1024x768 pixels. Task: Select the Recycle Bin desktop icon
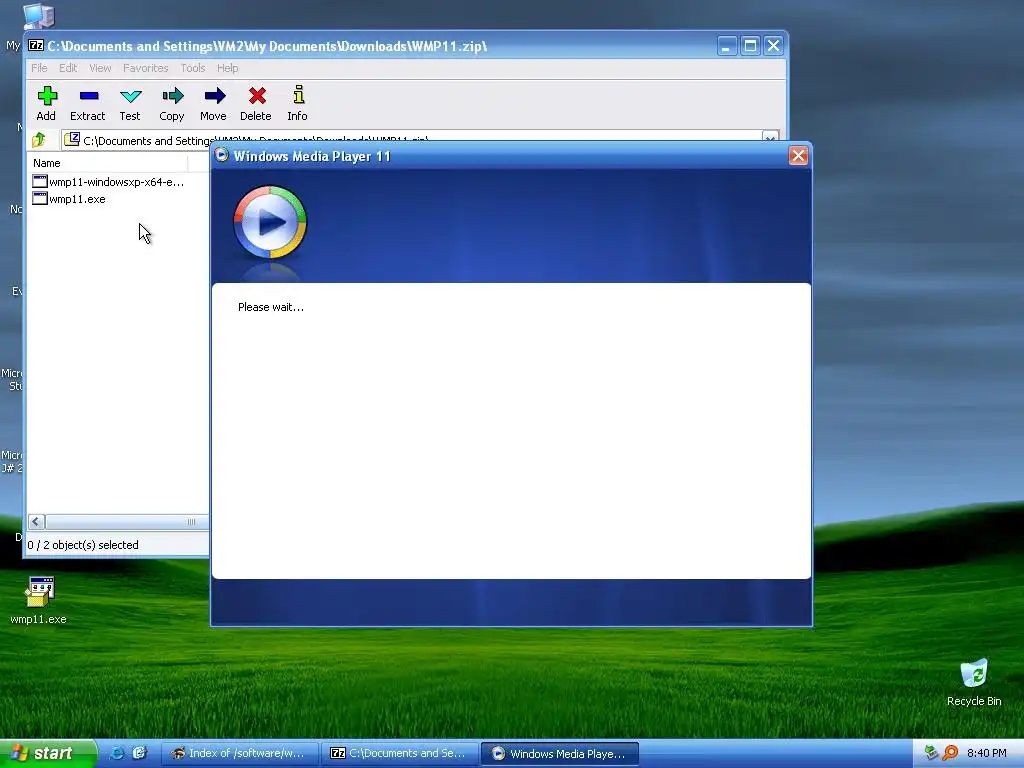[974, 682]
